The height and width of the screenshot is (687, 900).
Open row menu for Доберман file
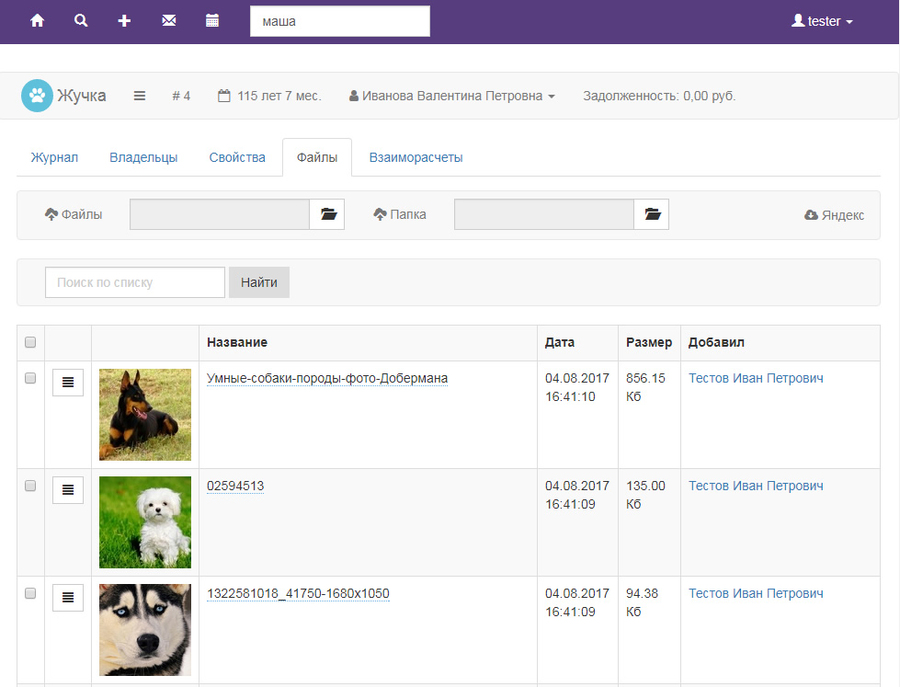click(x=68, y=382)
